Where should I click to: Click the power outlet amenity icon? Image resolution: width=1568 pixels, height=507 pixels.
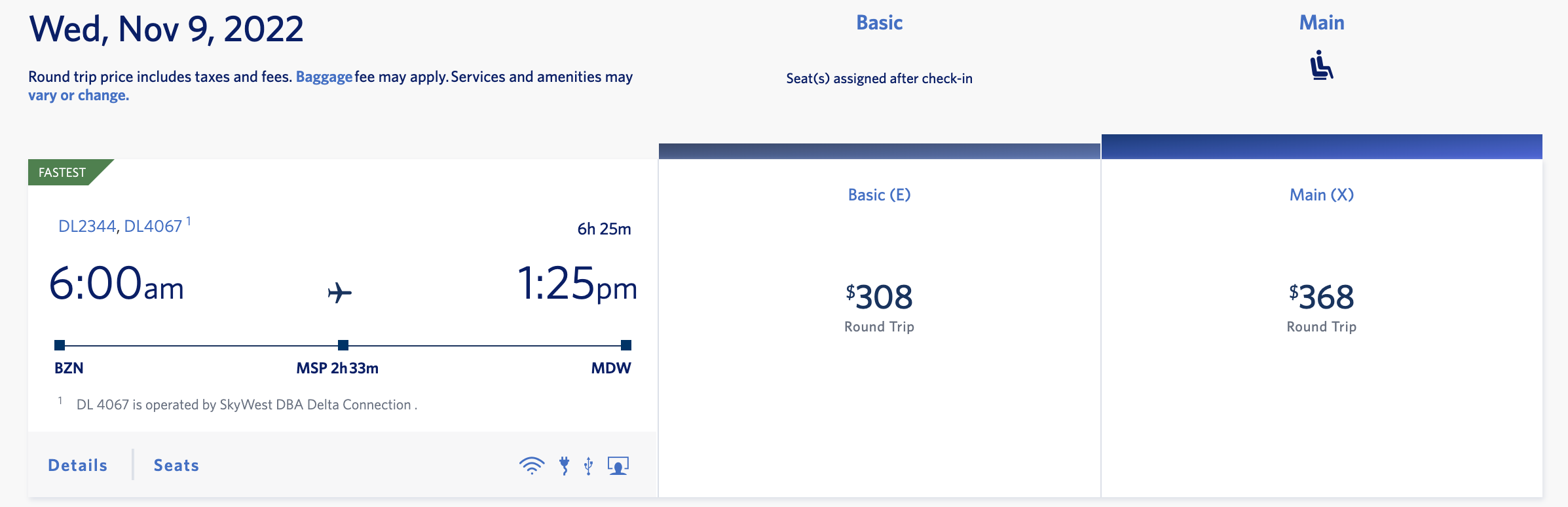click(x=564, y=466)
